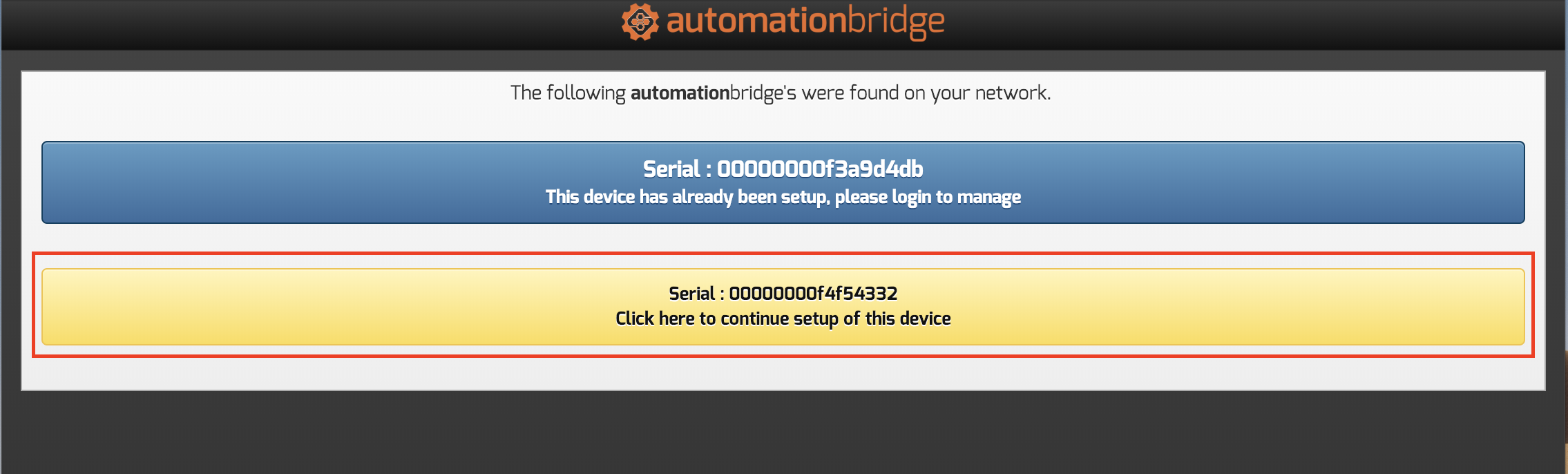Click "This device has already been setup" text
This screenshot has height=474, width=1568.
687,198
